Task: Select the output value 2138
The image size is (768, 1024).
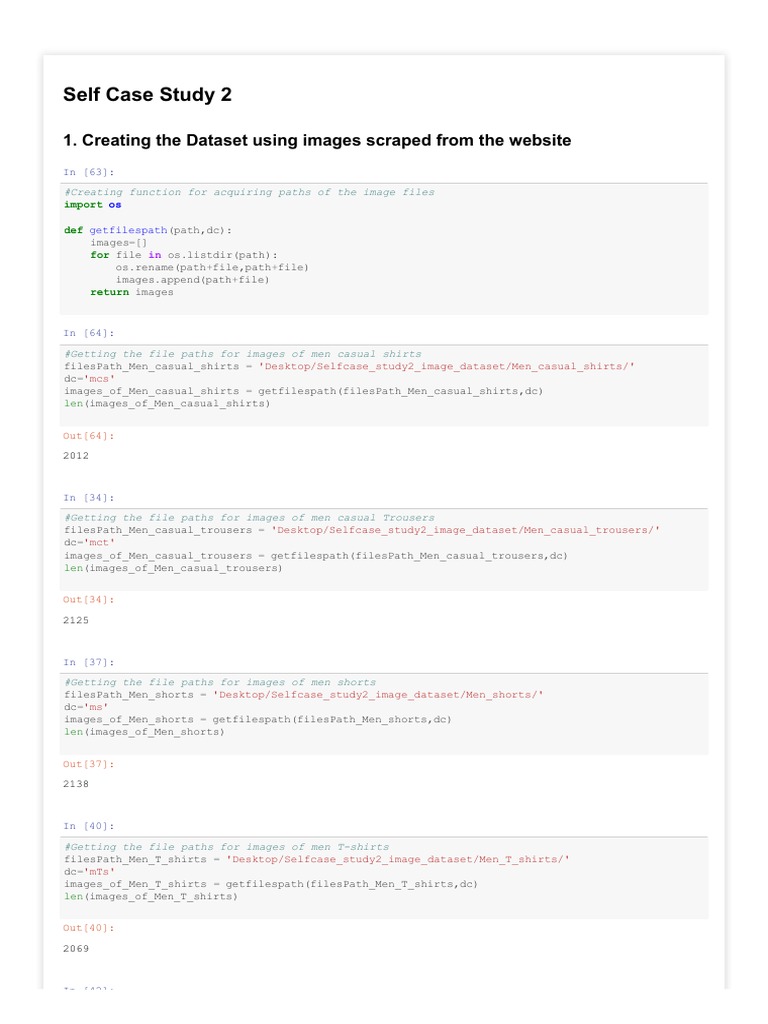Action: 76,784
